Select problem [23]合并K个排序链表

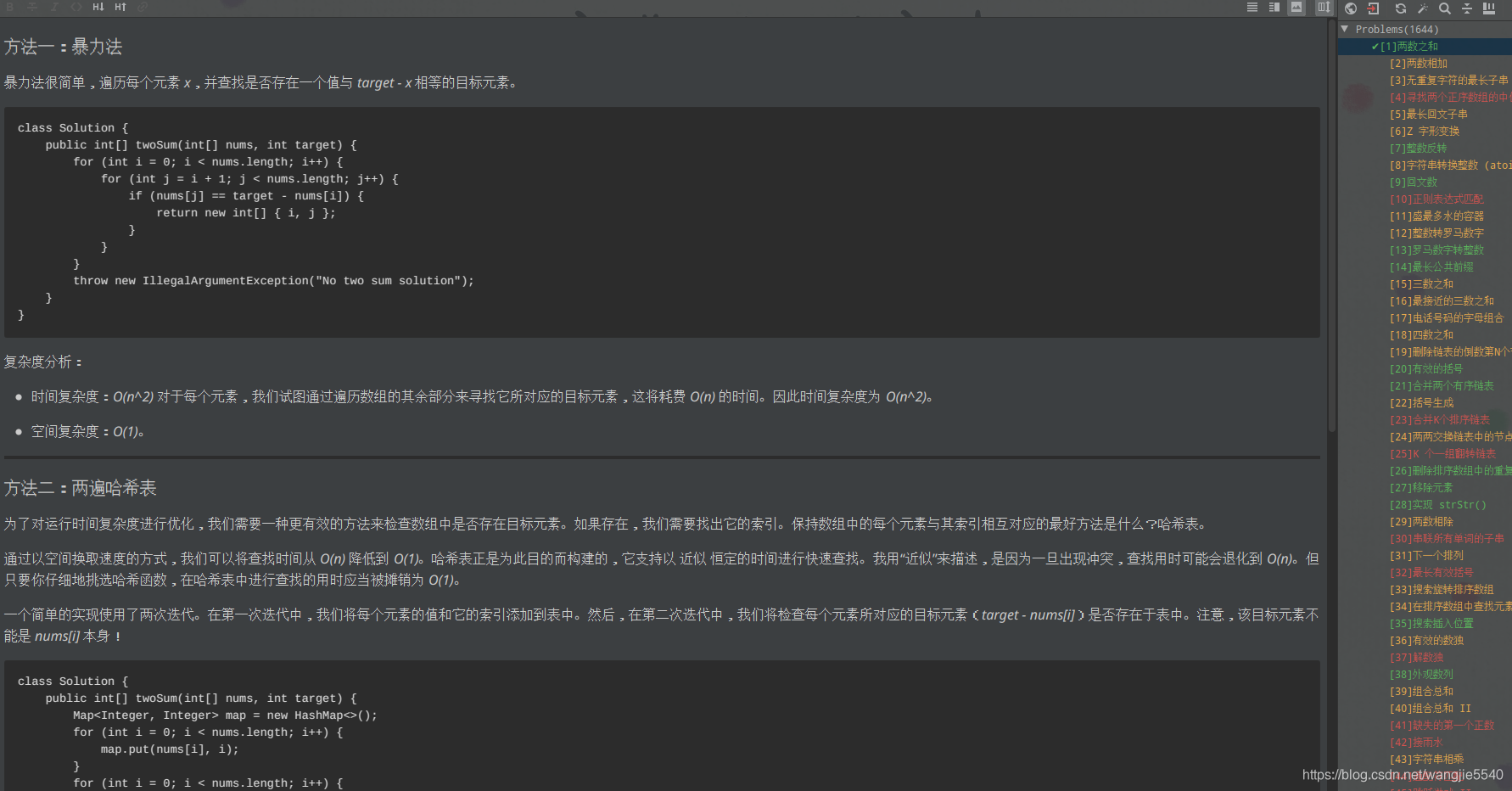[x=1439, y=420]
